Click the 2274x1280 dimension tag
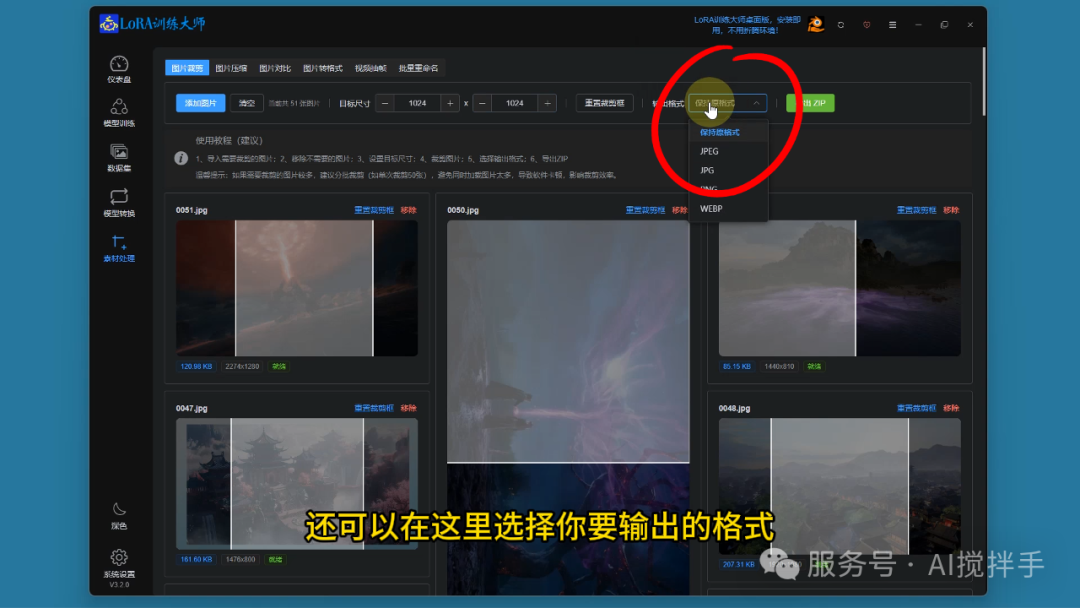 pyautogui.click(x=242, y=366)
